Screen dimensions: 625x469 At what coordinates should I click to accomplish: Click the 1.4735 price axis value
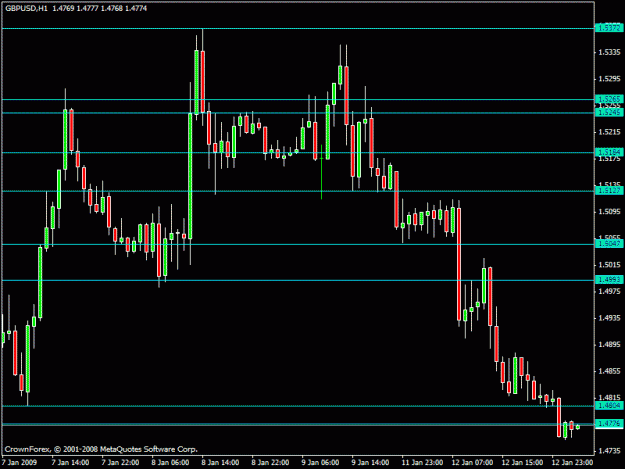[x=609, y=451]
